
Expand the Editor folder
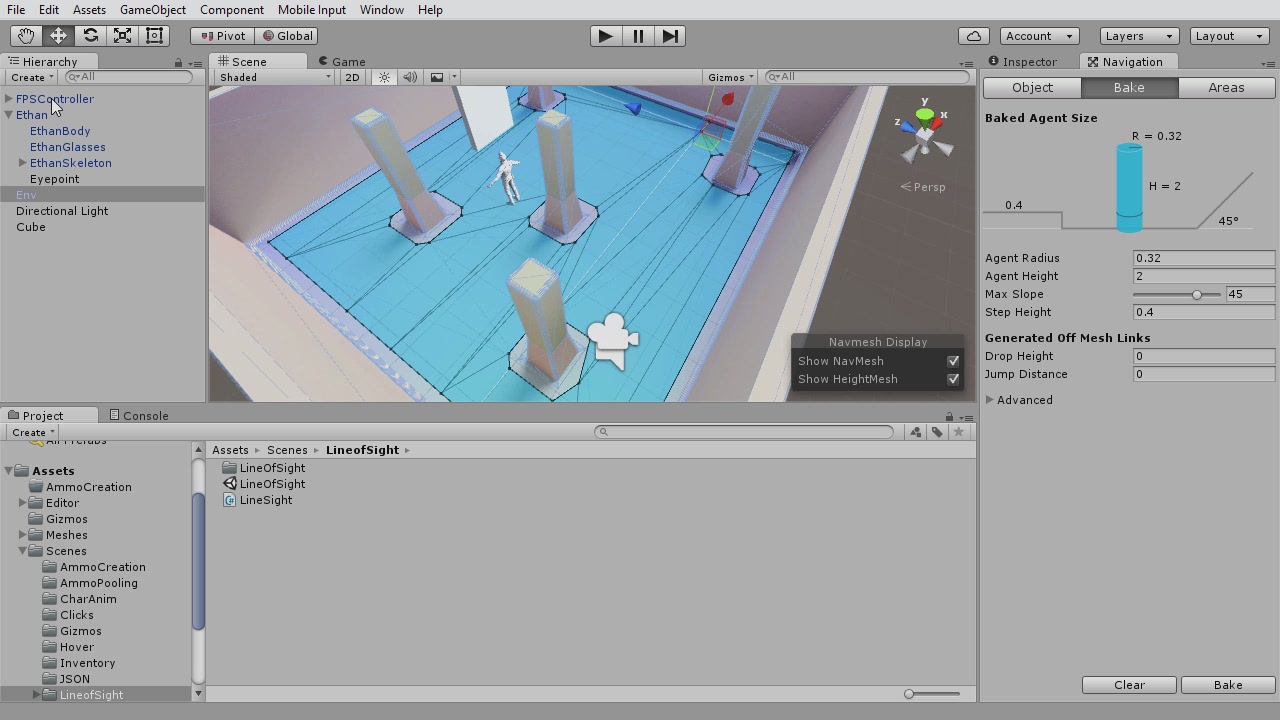coord(23,503)
